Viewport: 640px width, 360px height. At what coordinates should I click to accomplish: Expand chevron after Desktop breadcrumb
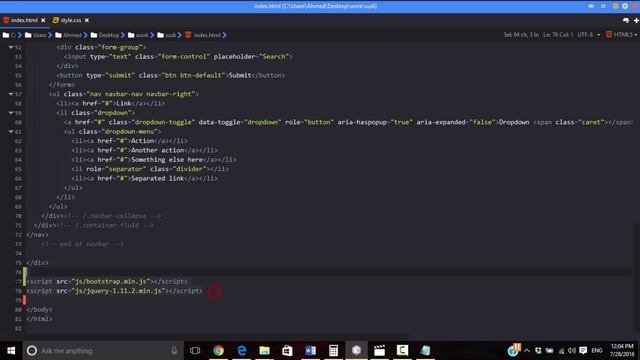tap(123, 35)
